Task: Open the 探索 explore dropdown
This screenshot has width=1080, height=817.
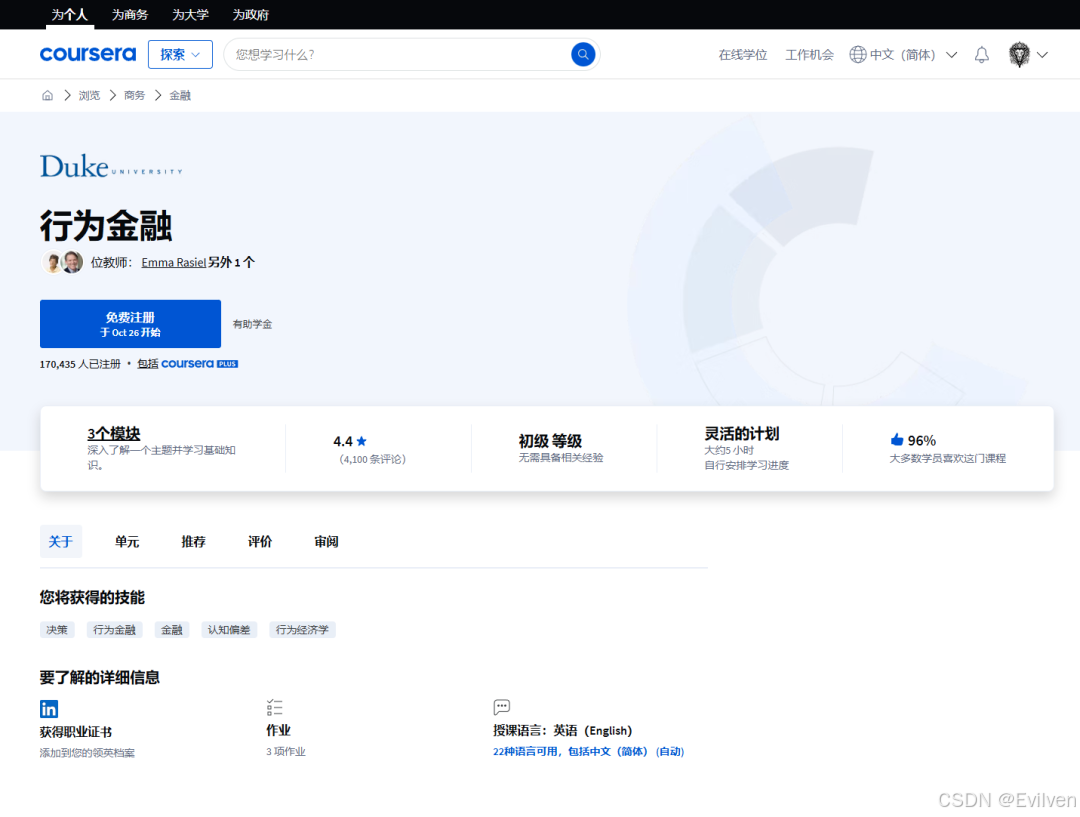Action: (x=180, y=54)
